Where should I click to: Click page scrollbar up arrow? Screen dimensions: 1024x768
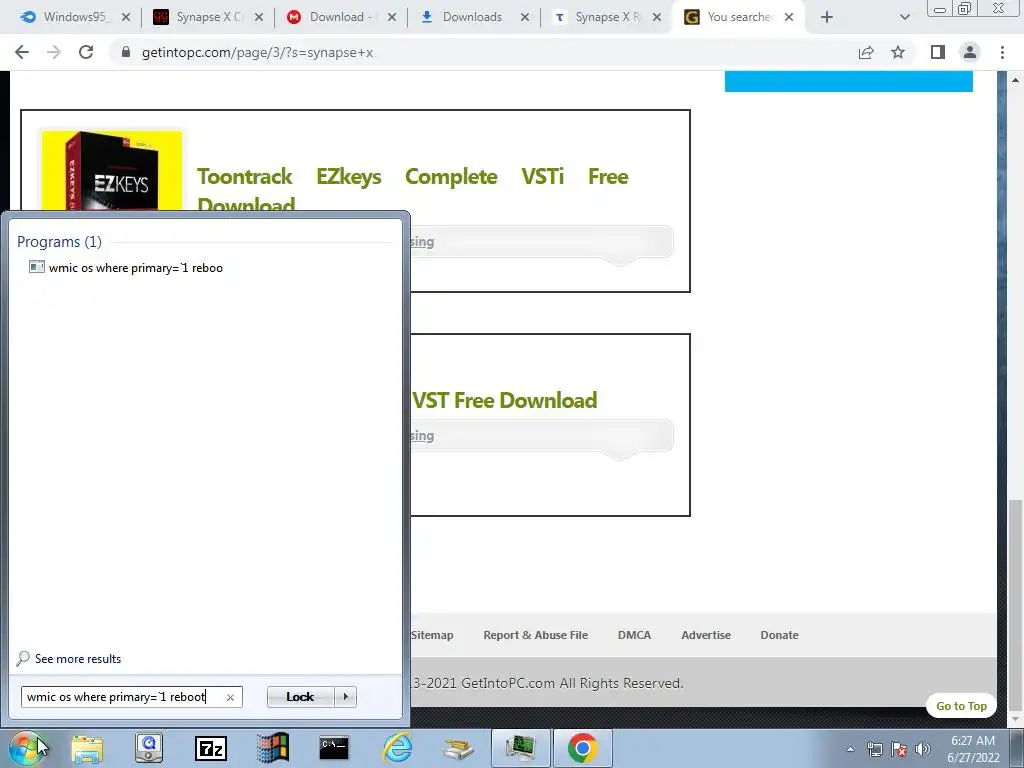[x=1016, y=80]
